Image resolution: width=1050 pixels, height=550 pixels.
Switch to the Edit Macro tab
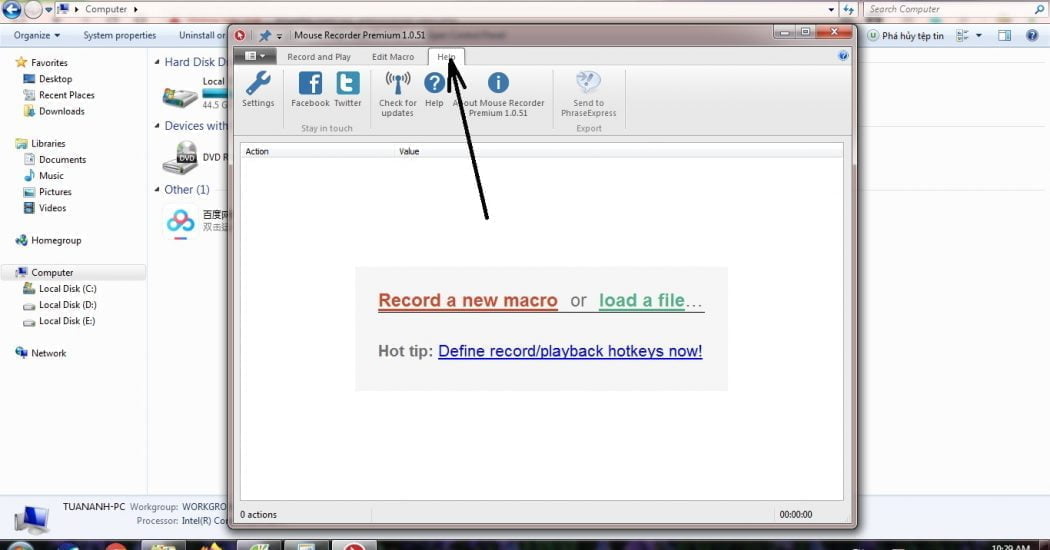coord(393,57)
